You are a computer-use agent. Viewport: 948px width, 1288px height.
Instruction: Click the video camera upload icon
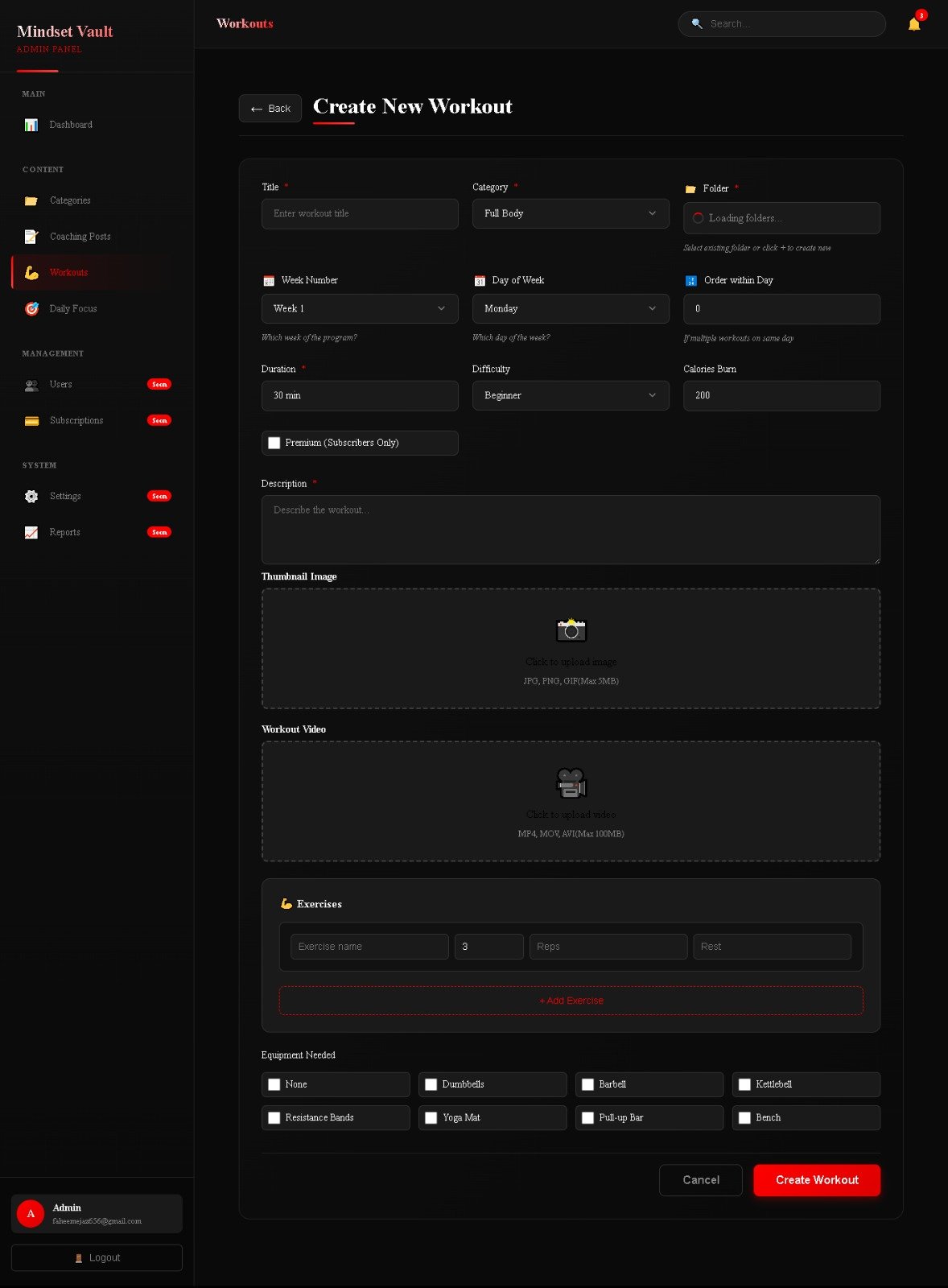coord(571,782)
